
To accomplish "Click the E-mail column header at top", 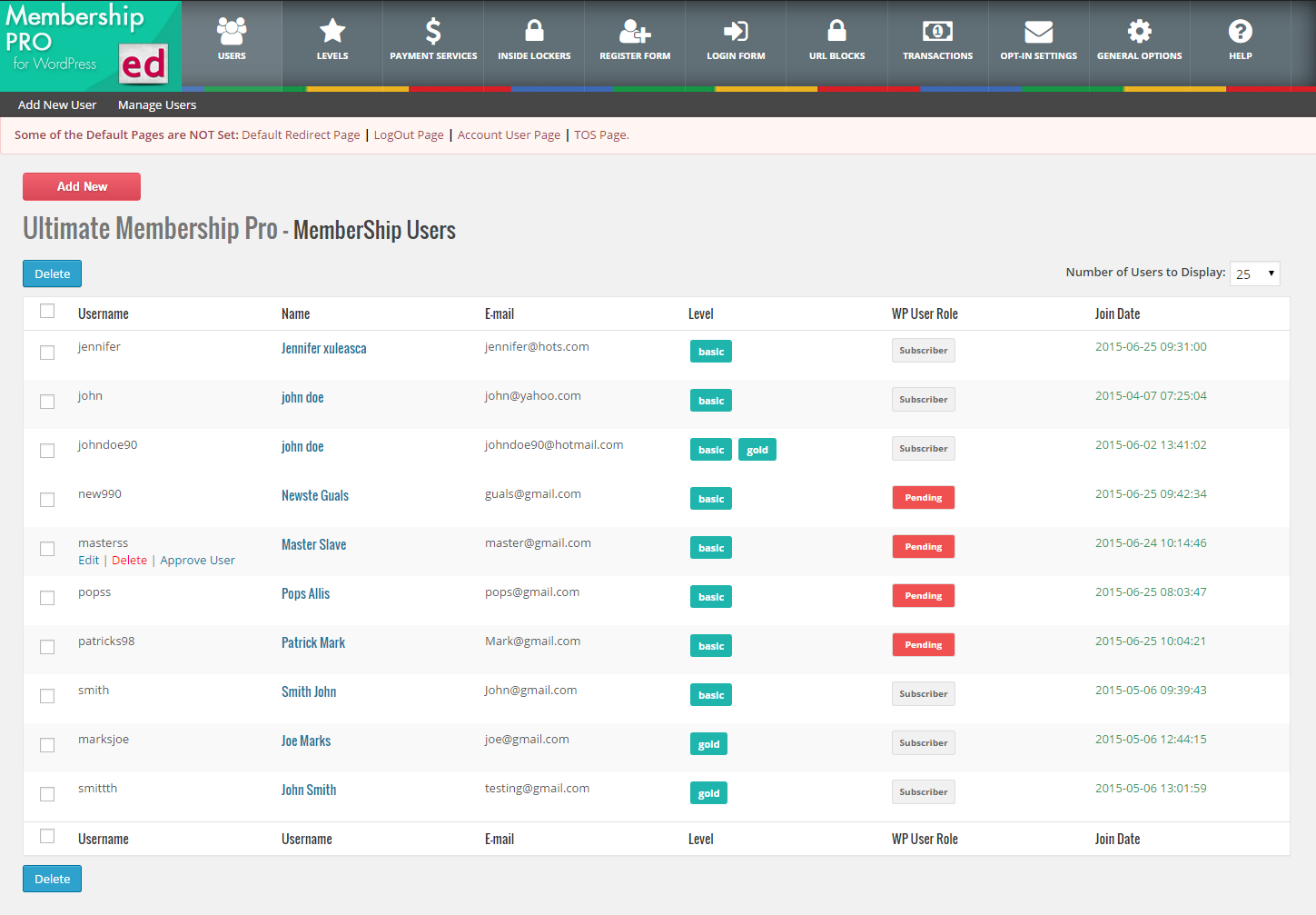I will pos(500,314).
